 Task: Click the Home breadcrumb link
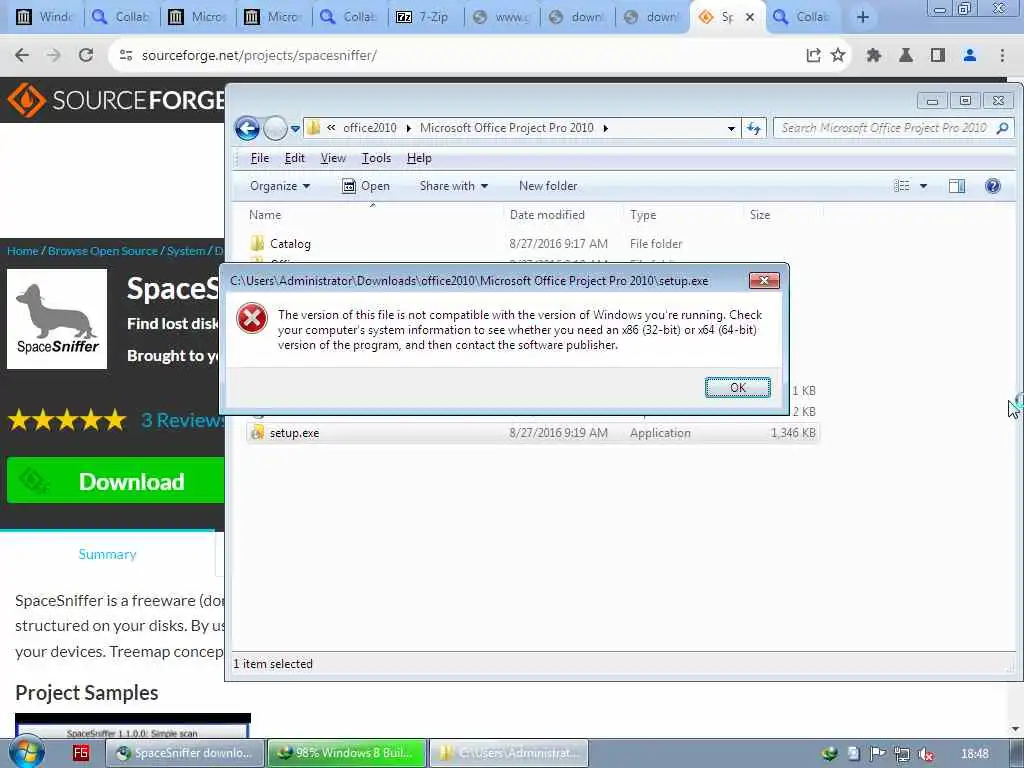pyautogui.click(x=22, y=251)
